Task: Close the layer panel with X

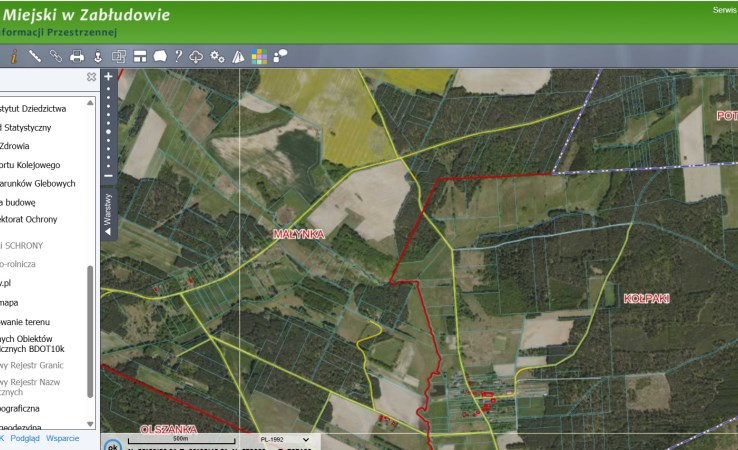Action: coord(91,77)
